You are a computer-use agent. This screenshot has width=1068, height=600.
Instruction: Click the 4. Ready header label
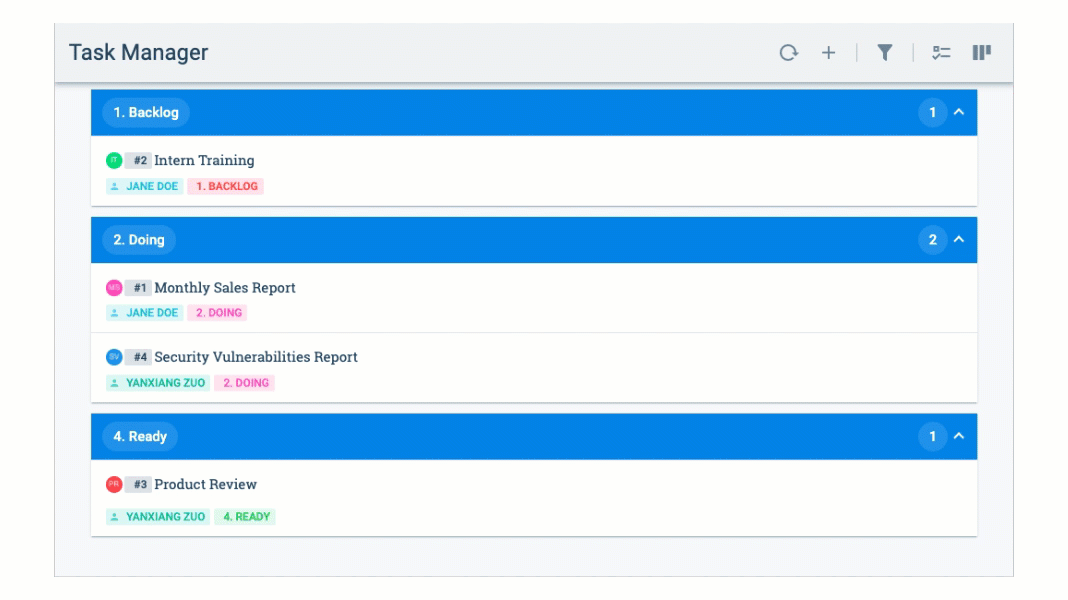140,437
